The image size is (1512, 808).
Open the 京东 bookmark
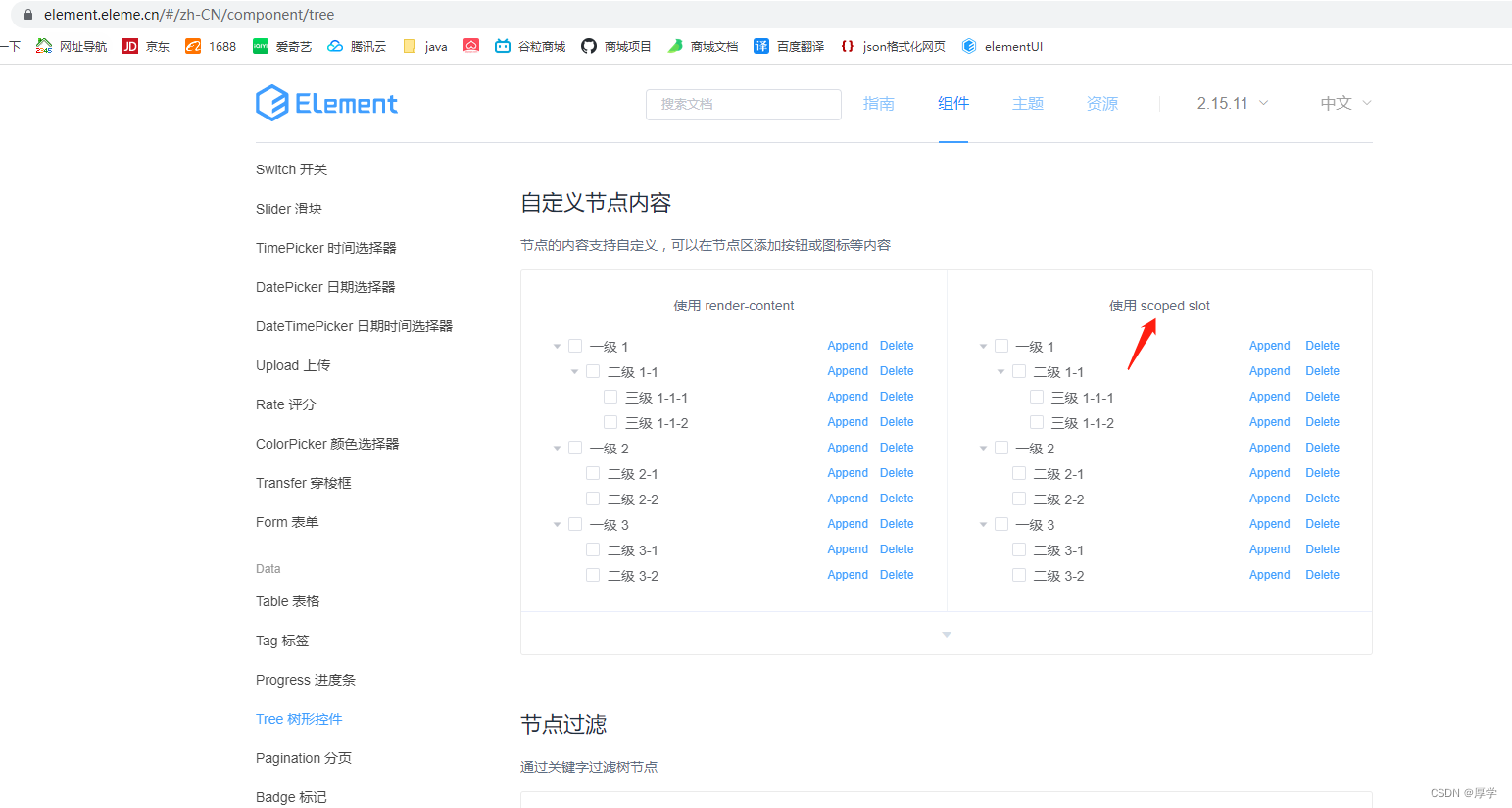click(x=146, y=46)
